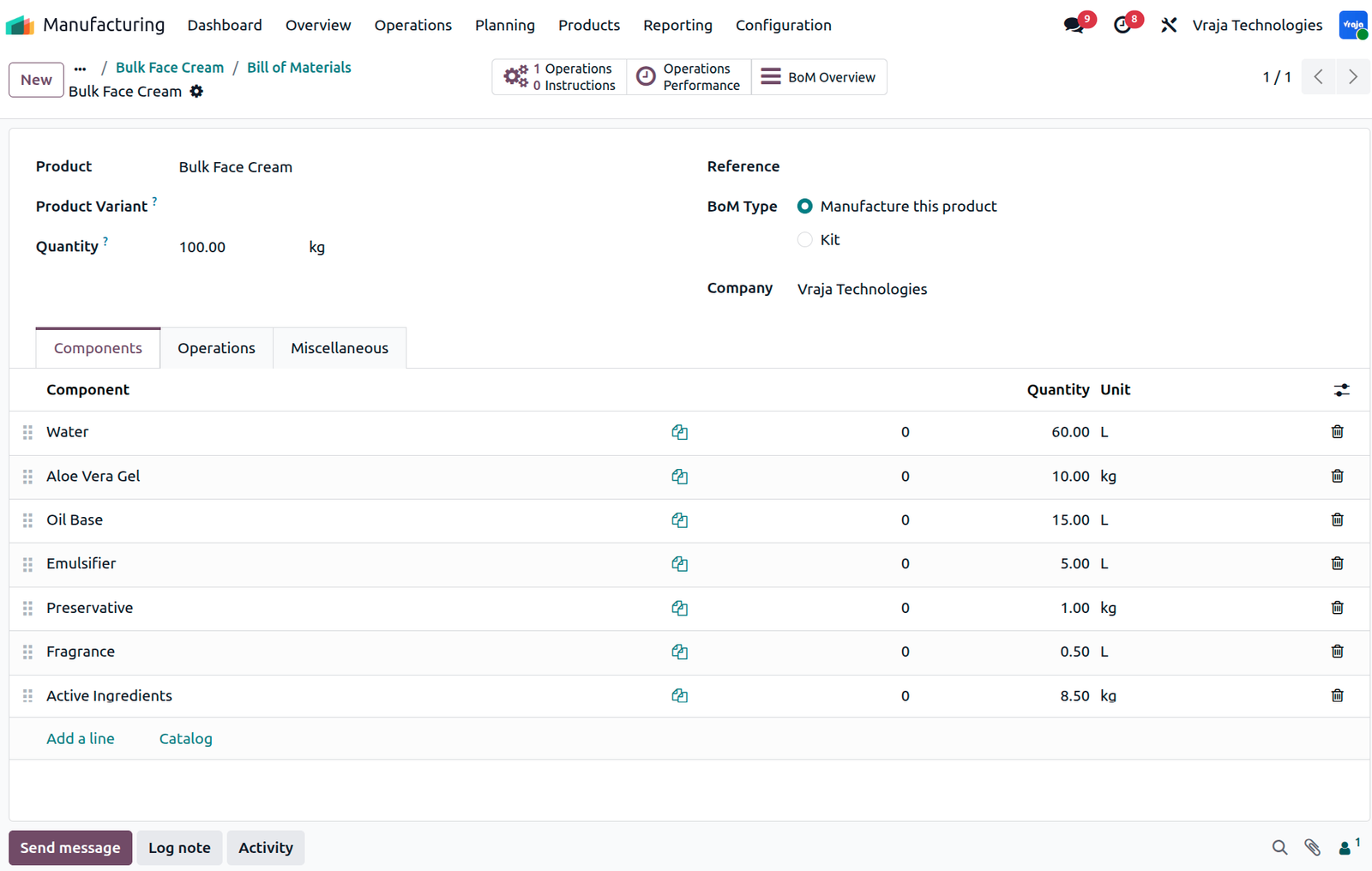Click the copy icon on Oil Base row

[679, 520]
